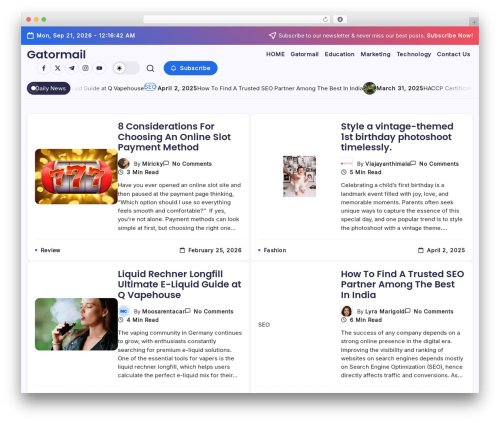The height and width of the screenshot is (423, 500).
Task: Click the comment icon in the Liquid Rechner card
Action: (188, 311)
